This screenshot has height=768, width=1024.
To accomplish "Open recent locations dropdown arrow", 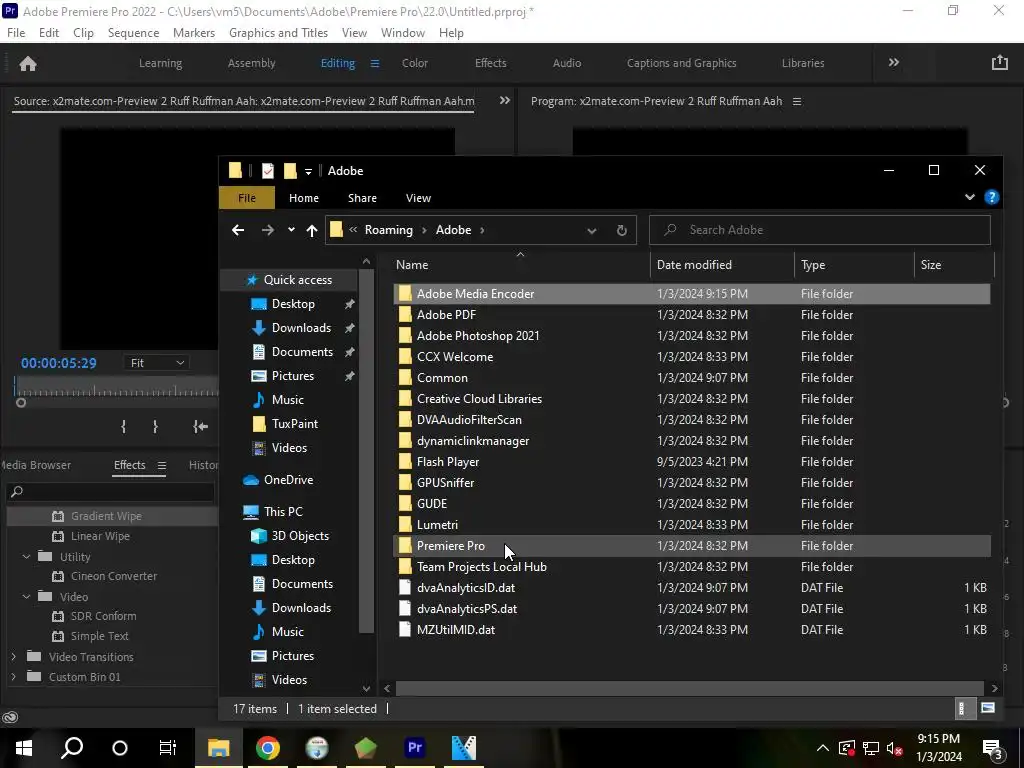I will pyautogui.click(x=291, y=230).
